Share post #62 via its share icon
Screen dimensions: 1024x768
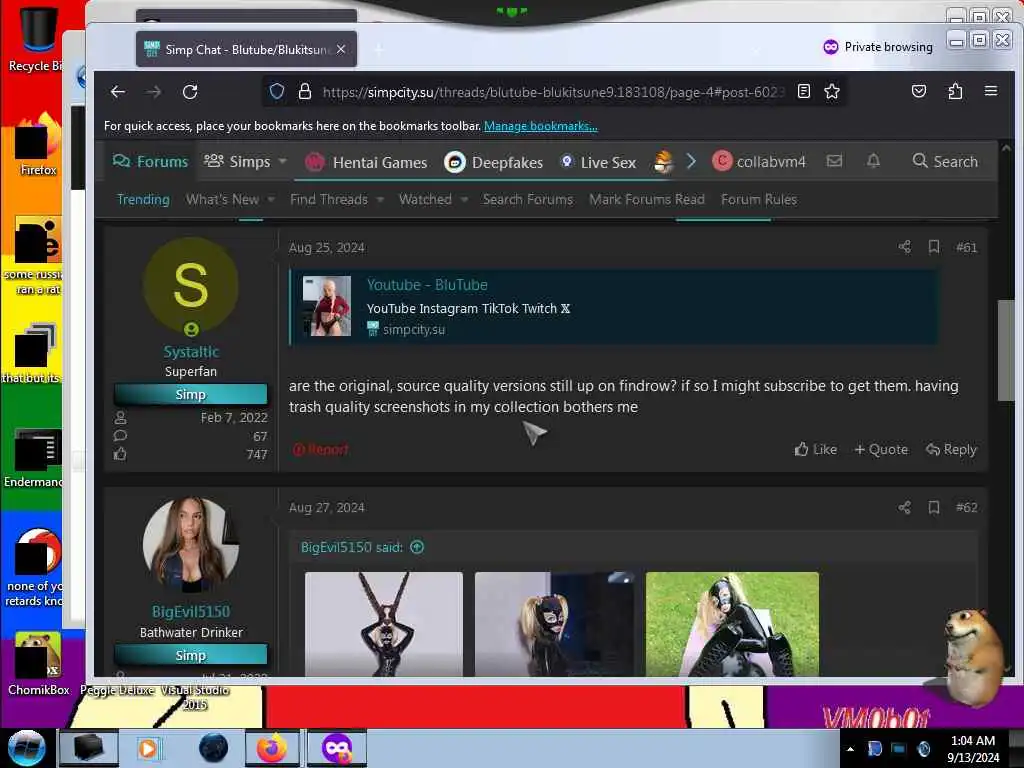(x=904, y=507)
